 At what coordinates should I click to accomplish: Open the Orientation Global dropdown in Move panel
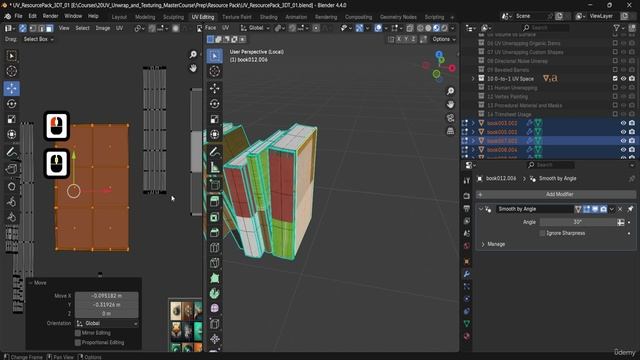107,323
